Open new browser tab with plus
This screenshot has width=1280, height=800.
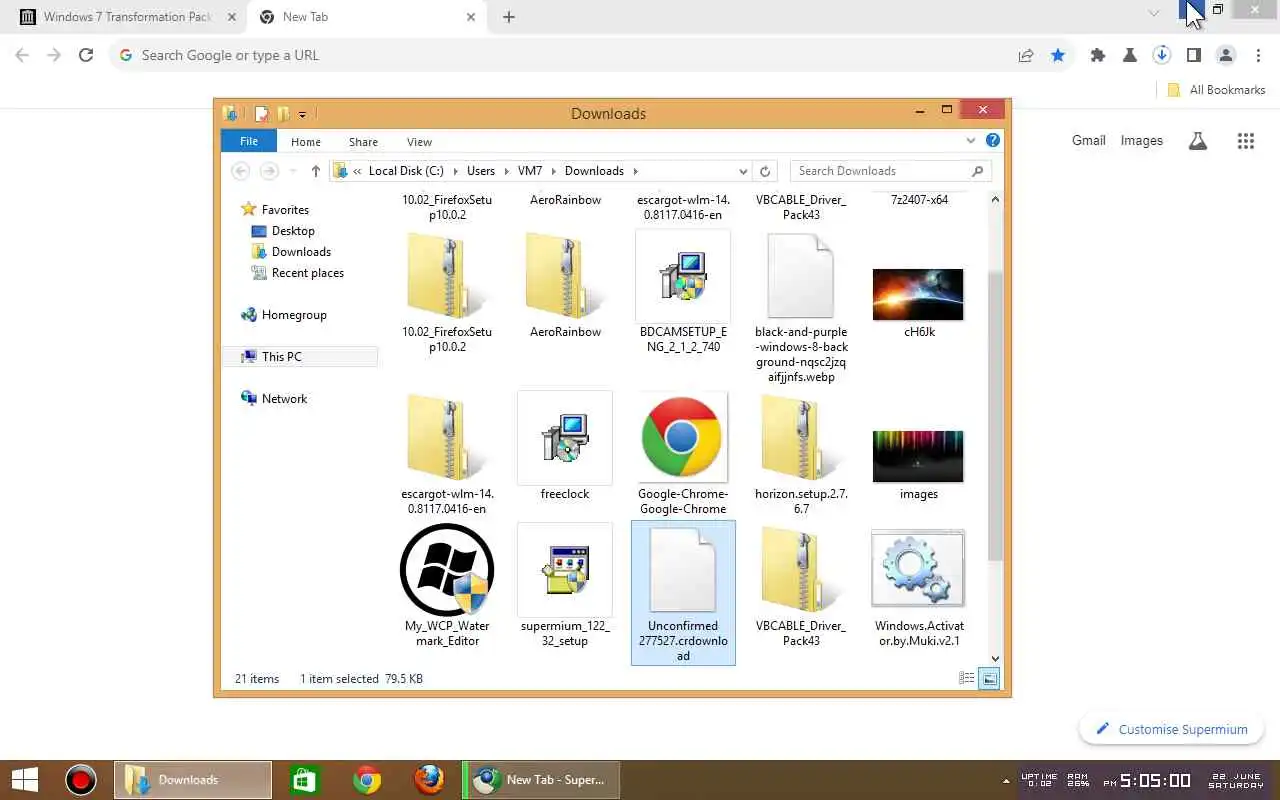[509, 17]
